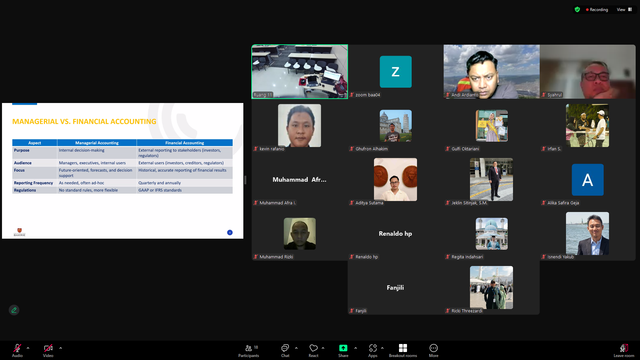Click the muted mic icon beside kevin rafanio
This screenshot has height=360, width=640.
click(256, 149)
